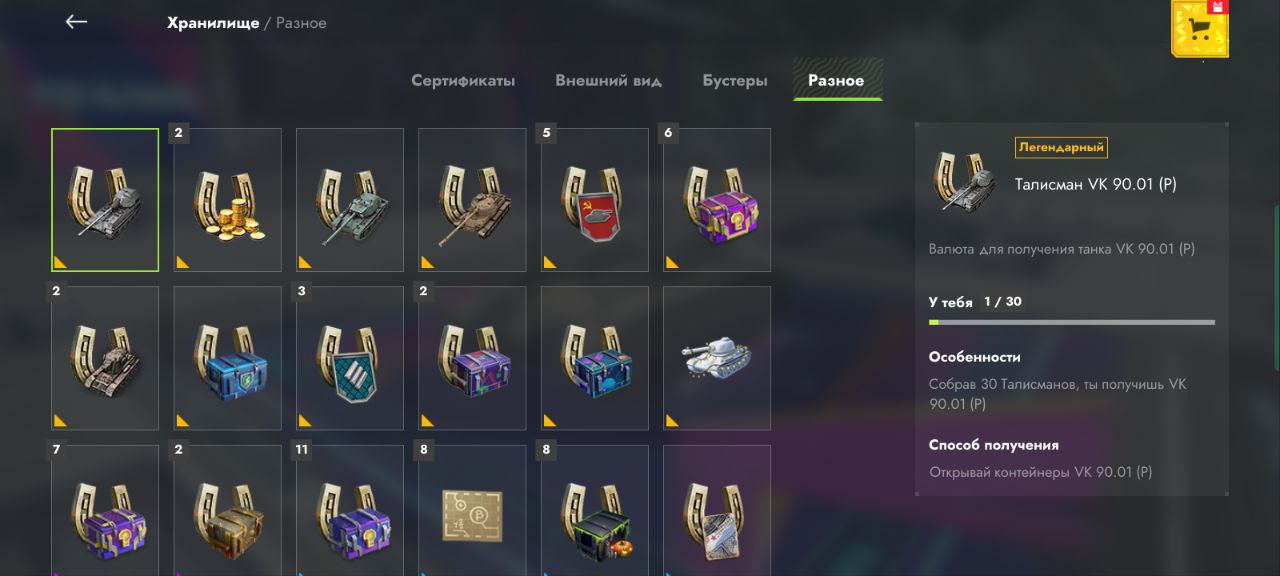The height and width of the screenshot is (576, 1280).
Task: Select the red Soviet shield talisman
Action: [x=595, y=200]
